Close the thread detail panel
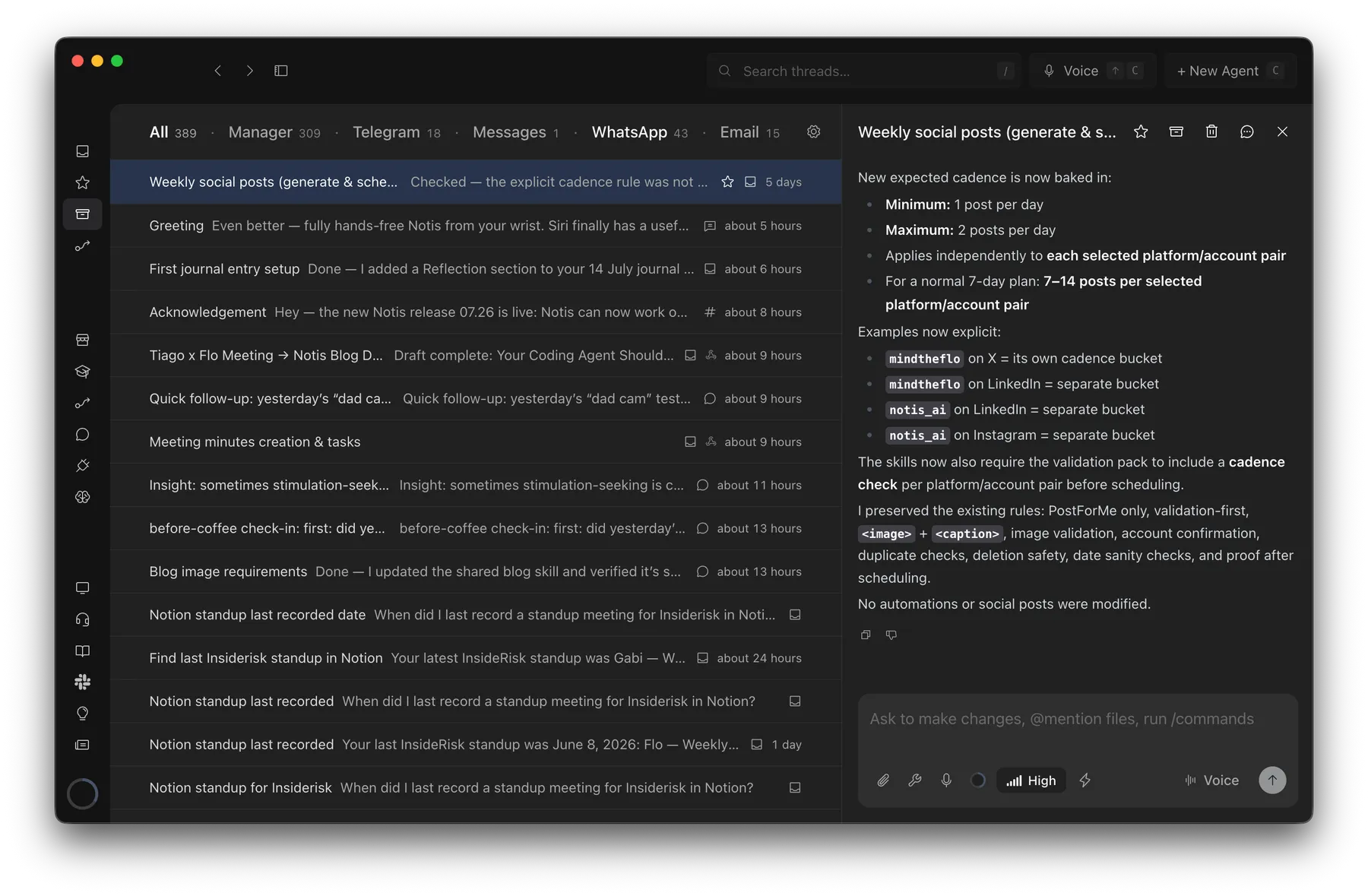 tap(1283, 131)
